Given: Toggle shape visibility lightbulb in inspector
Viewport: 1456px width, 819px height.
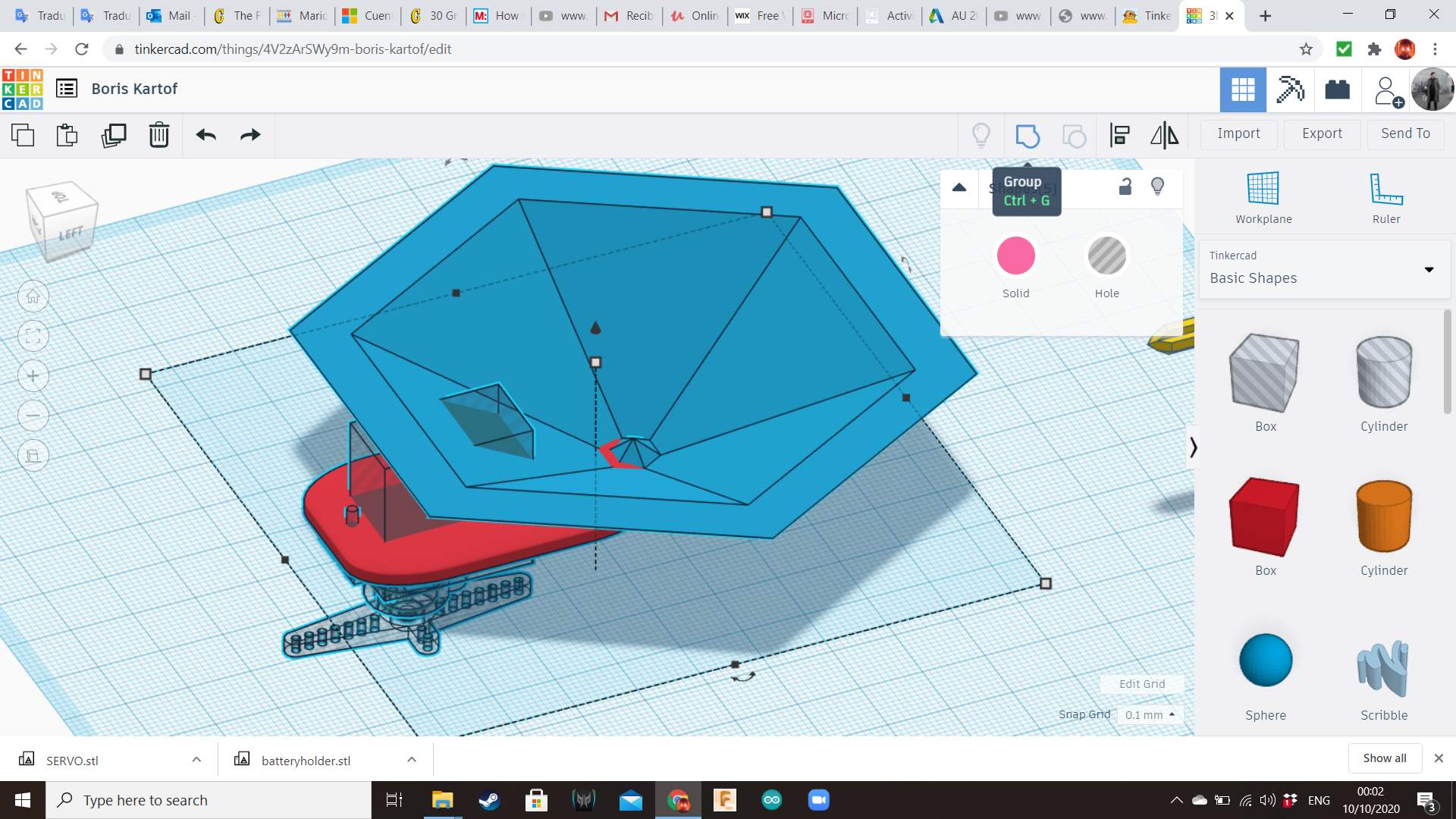Looking at the screenshot, I should (x=1157, y=187).
